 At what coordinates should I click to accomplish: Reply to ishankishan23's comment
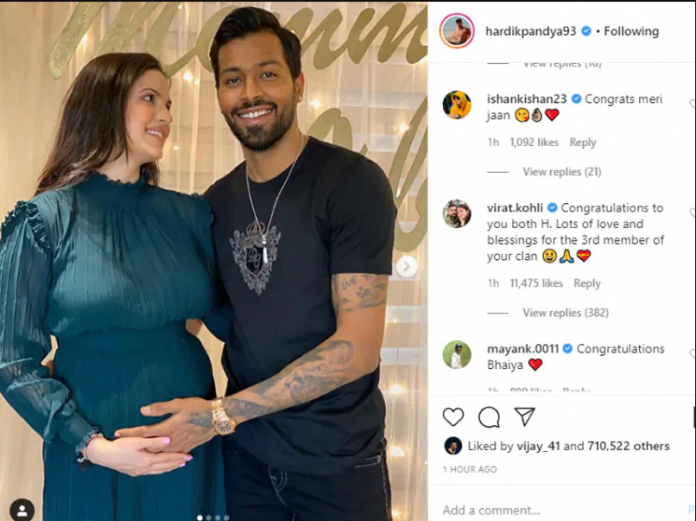[582, 142]
